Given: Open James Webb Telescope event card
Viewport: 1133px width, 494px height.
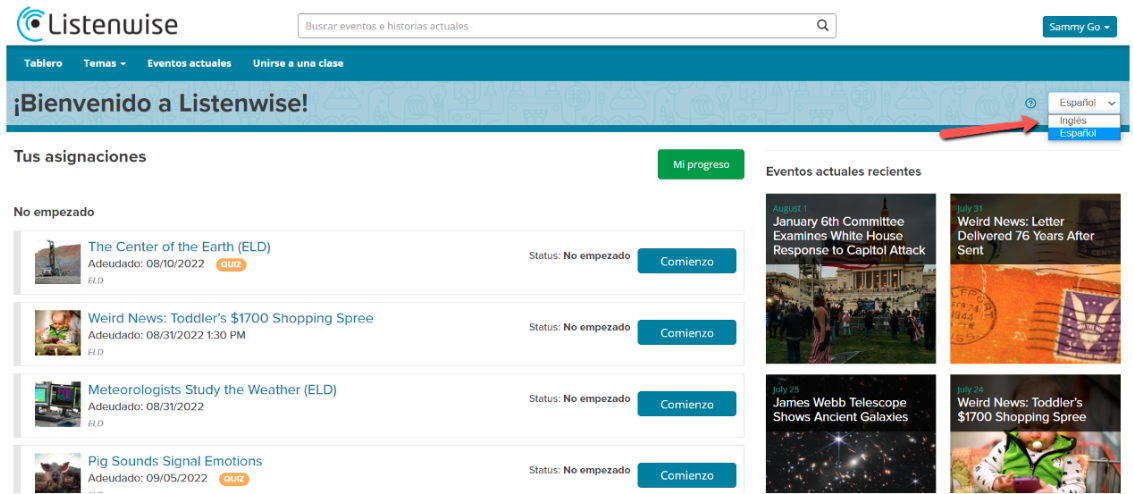Looking at the screenshot, I should [x=850, y=433].
